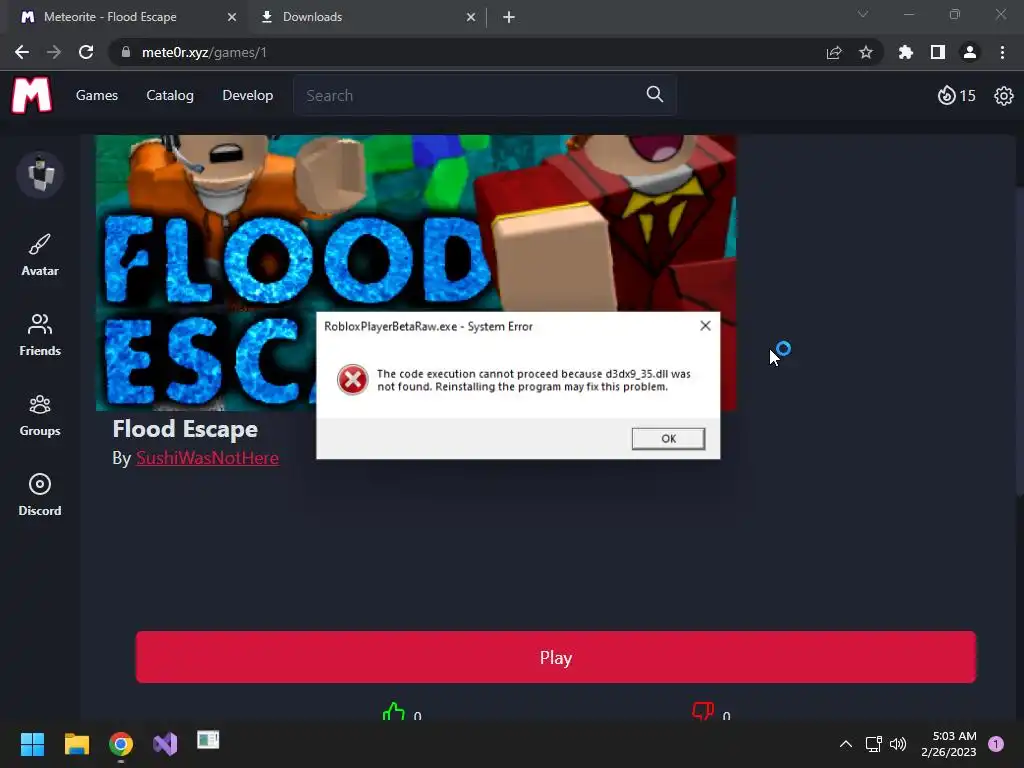Close the Downloads tab
1024x768 pixels.
(471, 17)
